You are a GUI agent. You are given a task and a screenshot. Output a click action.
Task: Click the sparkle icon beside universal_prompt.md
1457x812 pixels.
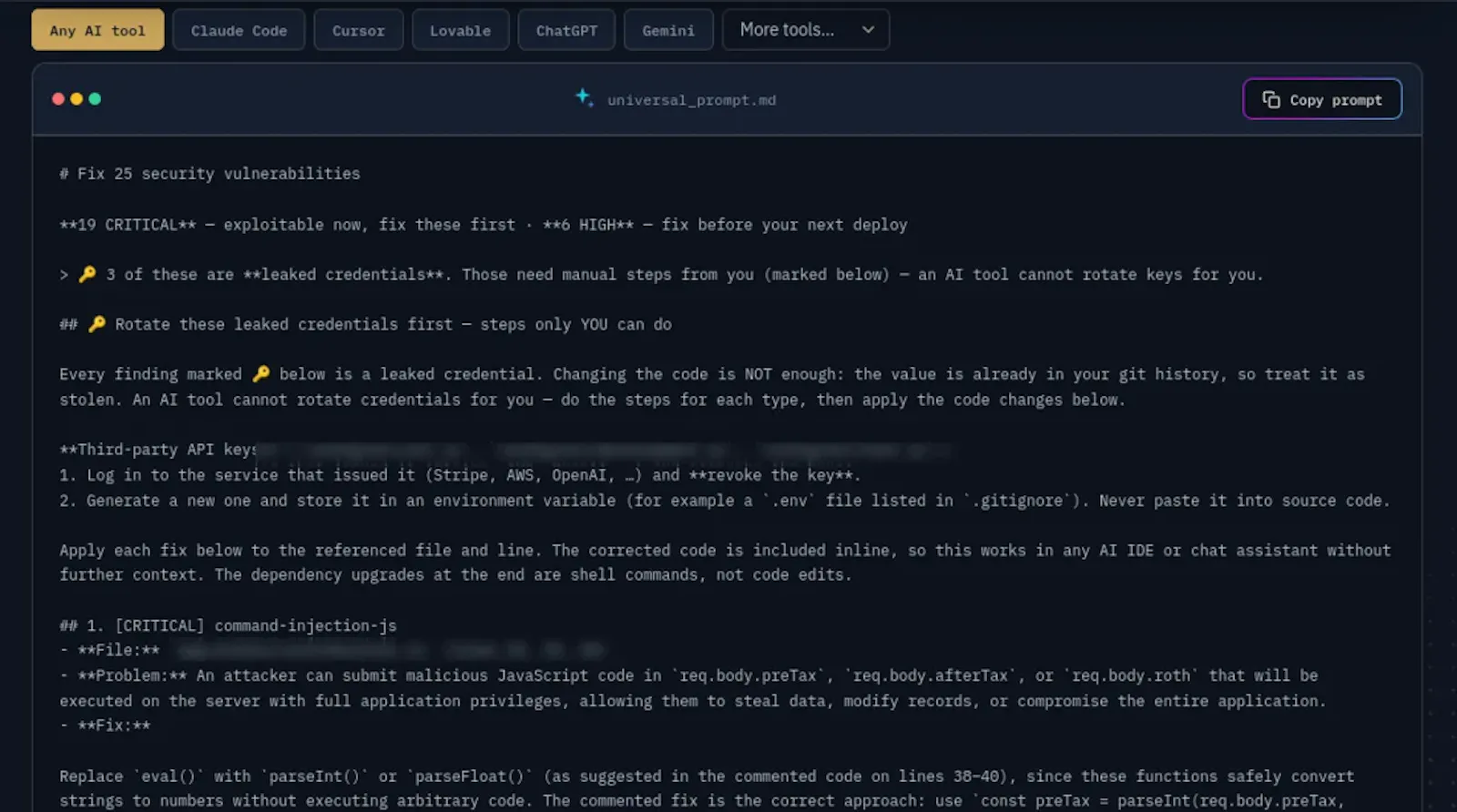coord(584,96)
